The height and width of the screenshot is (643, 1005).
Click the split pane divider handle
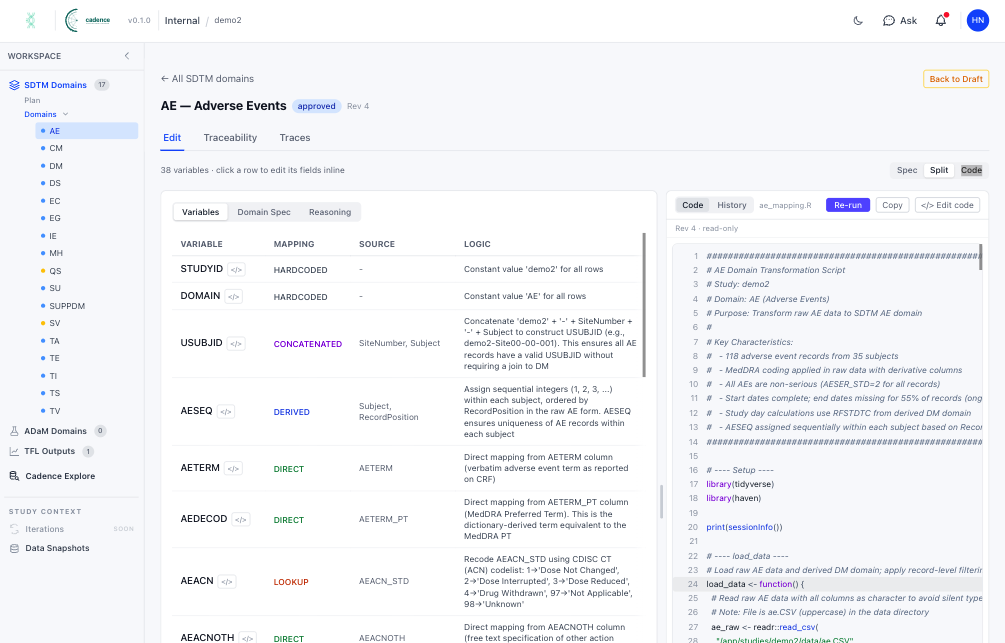tap(661, 501)
